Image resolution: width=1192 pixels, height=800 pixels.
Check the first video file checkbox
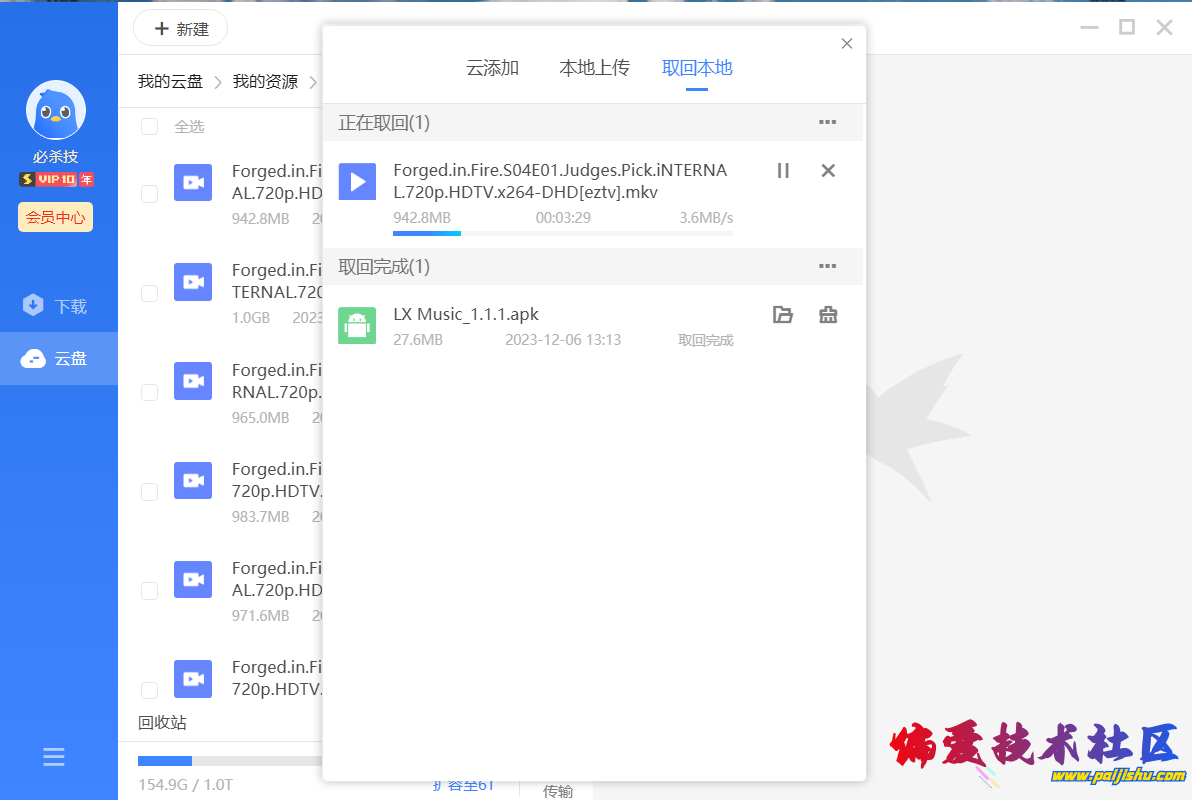point(149,194)
